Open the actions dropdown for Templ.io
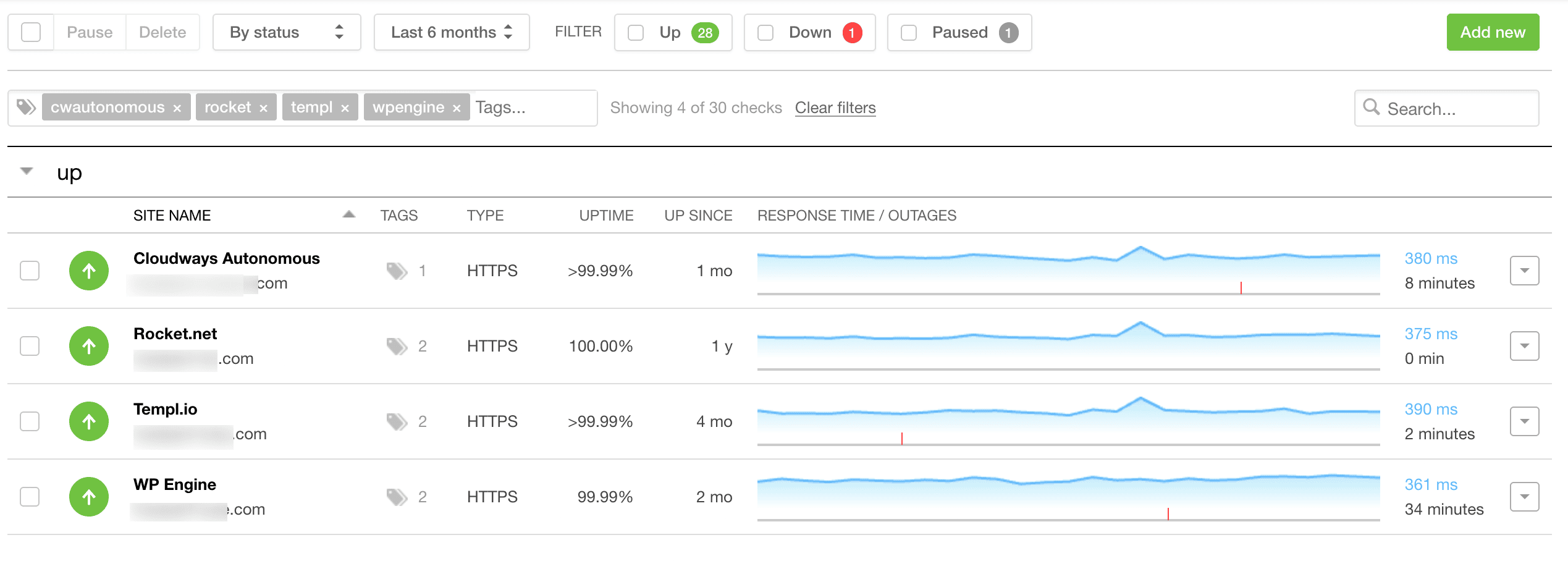 pyautogui.click(x=1524, y=421)
